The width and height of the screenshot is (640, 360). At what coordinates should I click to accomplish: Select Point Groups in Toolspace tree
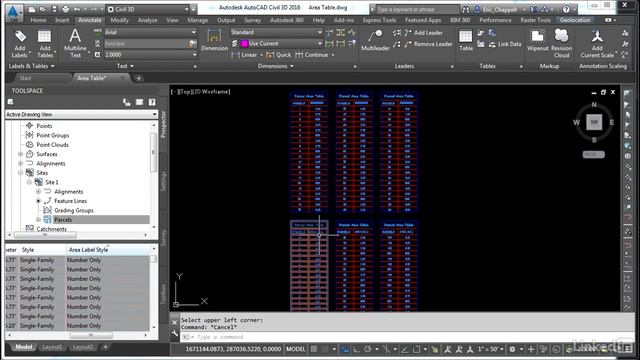(53, 135)
